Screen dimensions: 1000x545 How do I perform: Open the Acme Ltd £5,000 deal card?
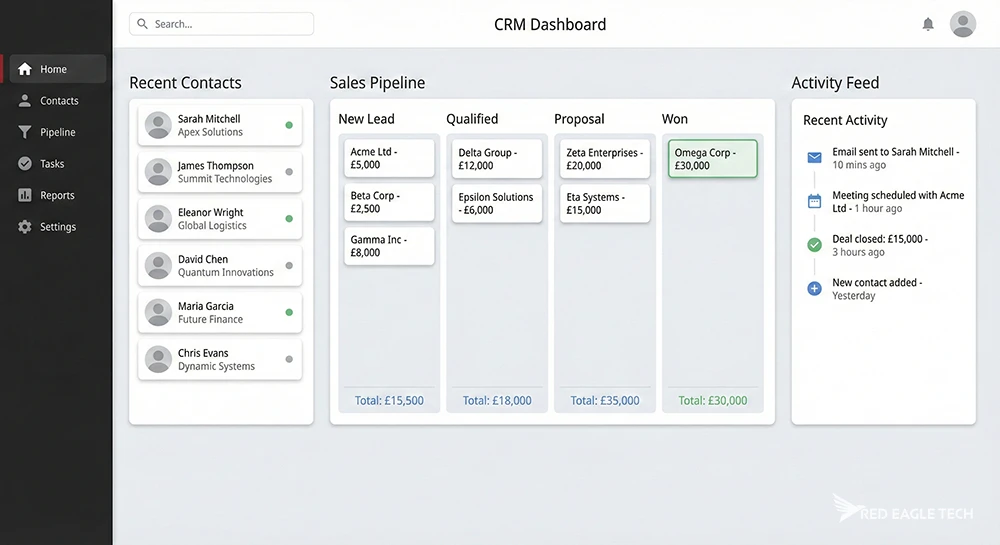tap(389, 158)
